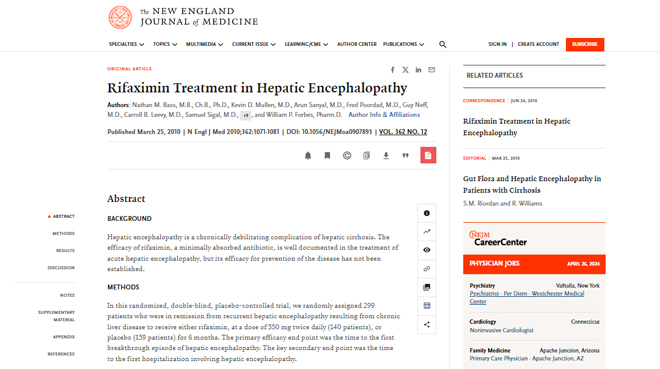Jump to Methods section in sidebar
The image size is (660, 369).
tap(64, 234)
